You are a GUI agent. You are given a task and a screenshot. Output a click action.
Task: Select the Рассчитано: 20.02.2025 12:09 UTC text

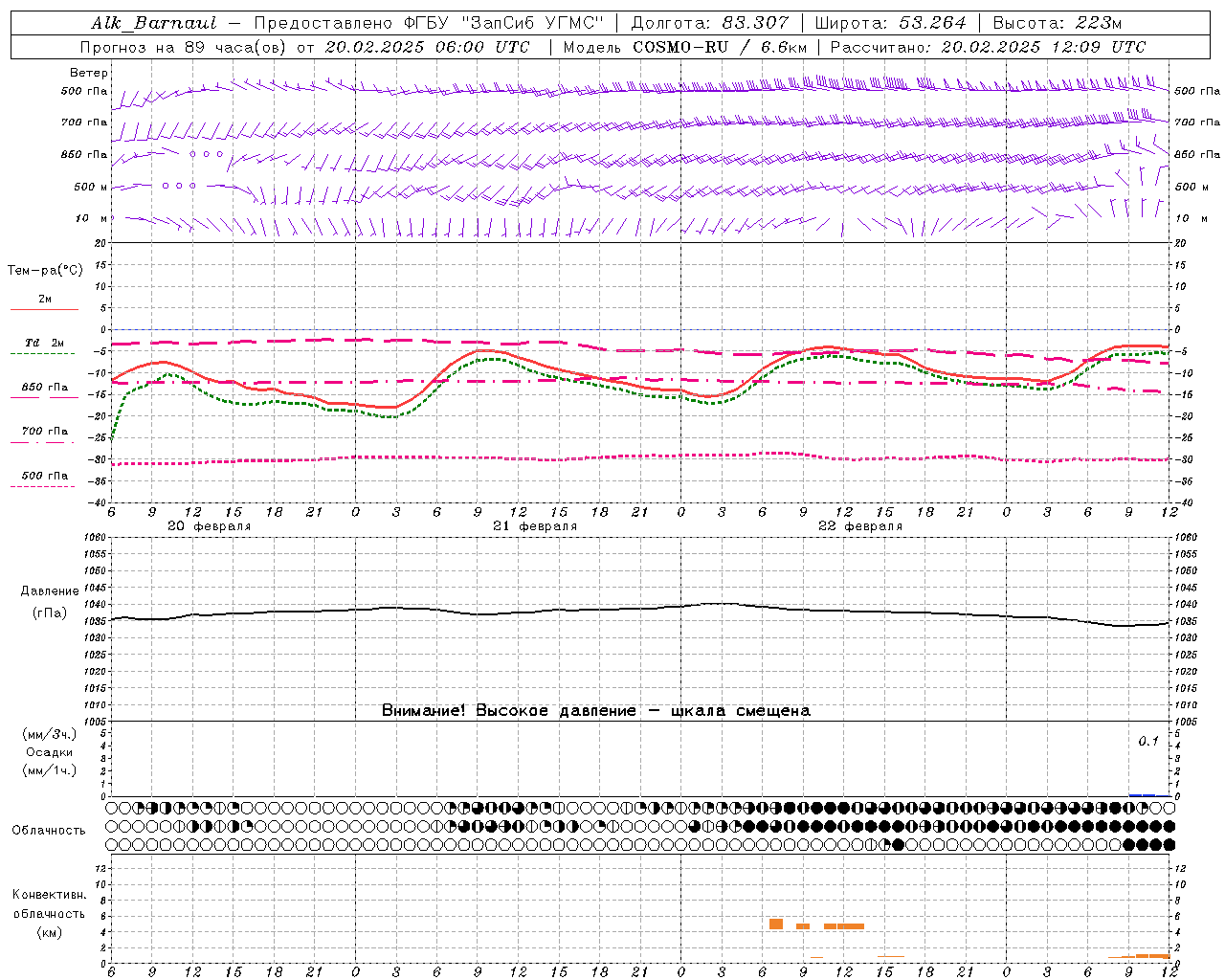(988, 47)
